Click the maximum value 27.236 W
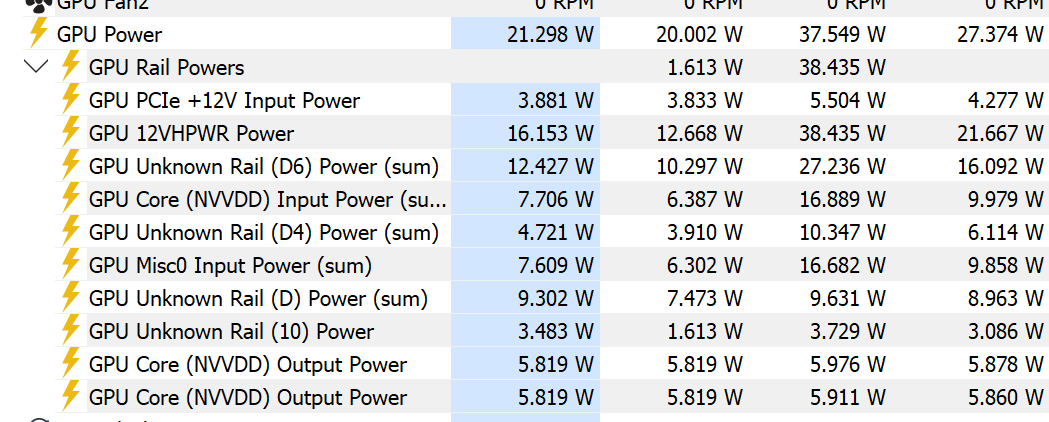 point(842,167)
